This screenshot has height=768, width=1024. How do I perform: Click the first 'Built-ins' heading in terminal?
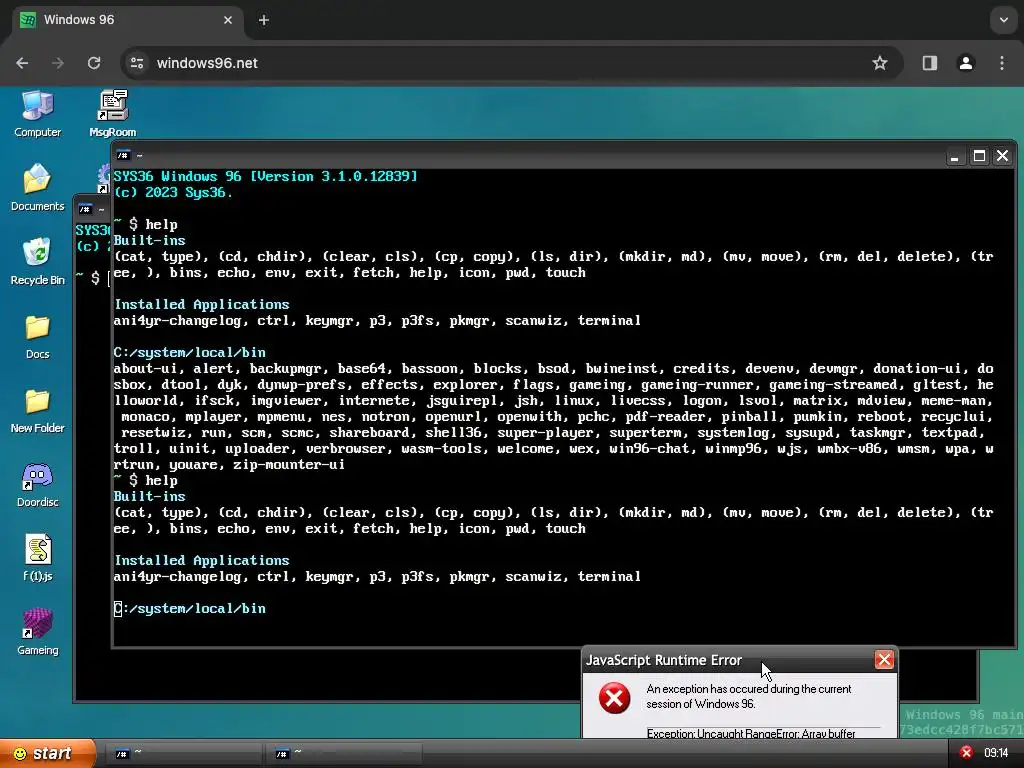pos(150,240)
